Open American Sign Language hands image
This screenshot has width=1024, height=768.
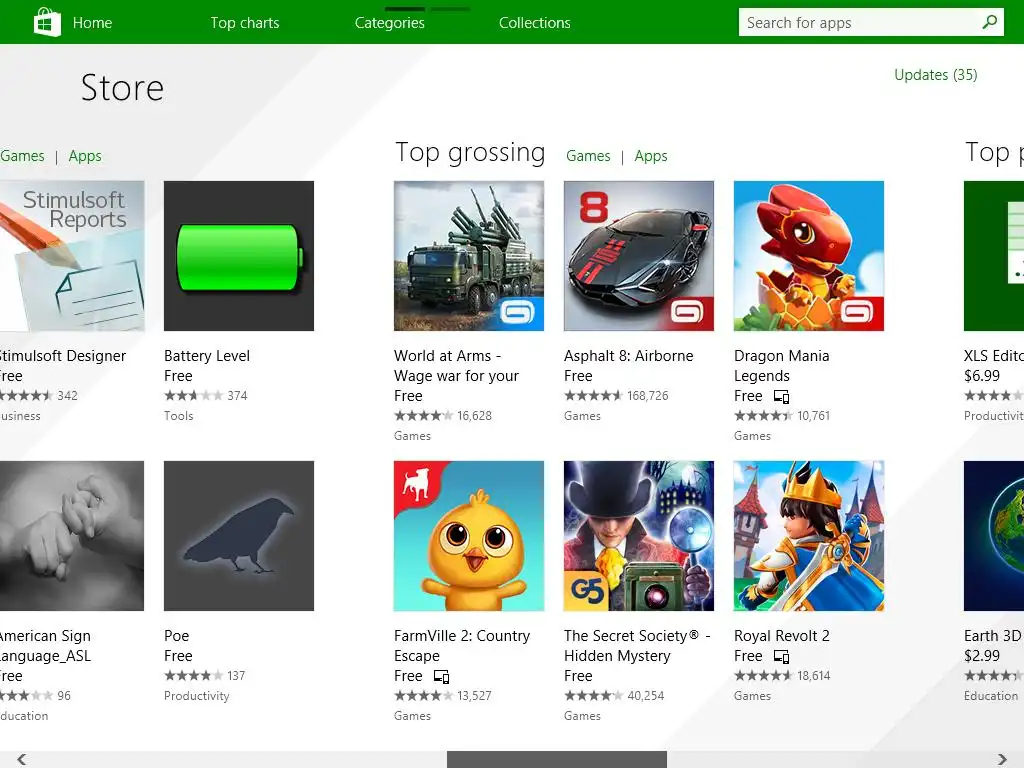pyautogui.click(x=72, y=536)
